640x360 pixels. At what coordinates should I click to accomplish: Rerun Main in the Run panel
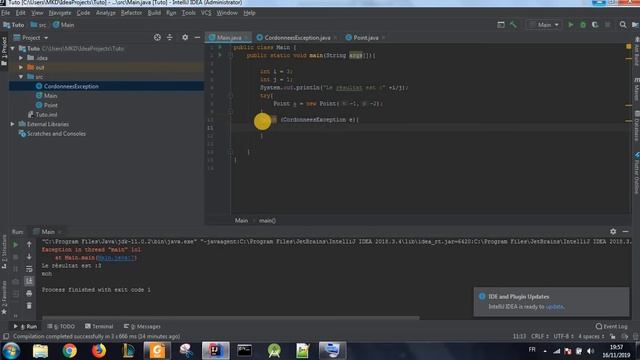16,244
